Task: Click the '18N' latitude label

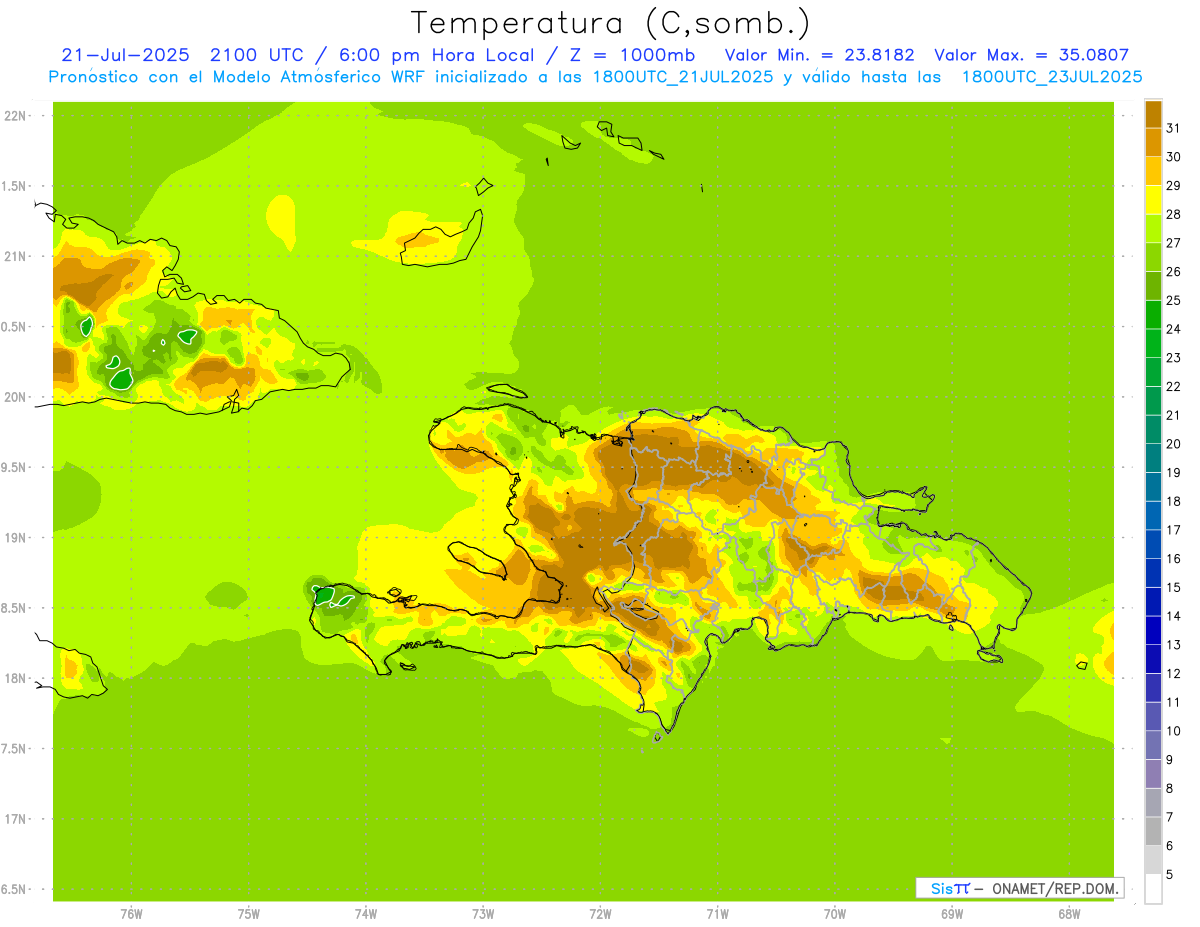Action: [15, 678]
